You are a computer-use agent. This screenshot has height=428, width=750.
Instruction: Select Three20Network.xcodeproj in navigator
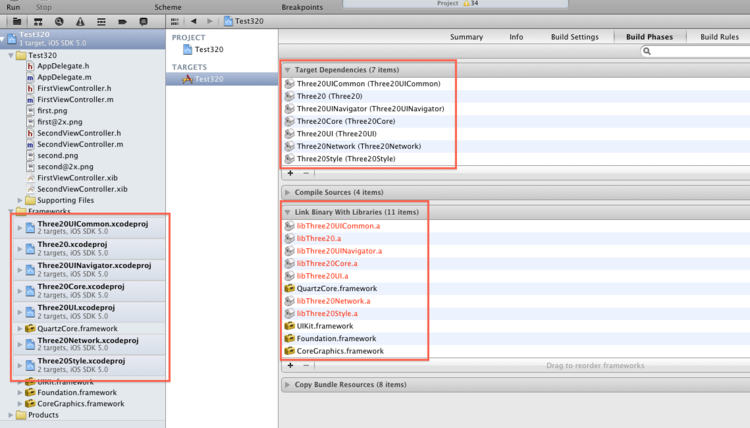coord(89,344)
